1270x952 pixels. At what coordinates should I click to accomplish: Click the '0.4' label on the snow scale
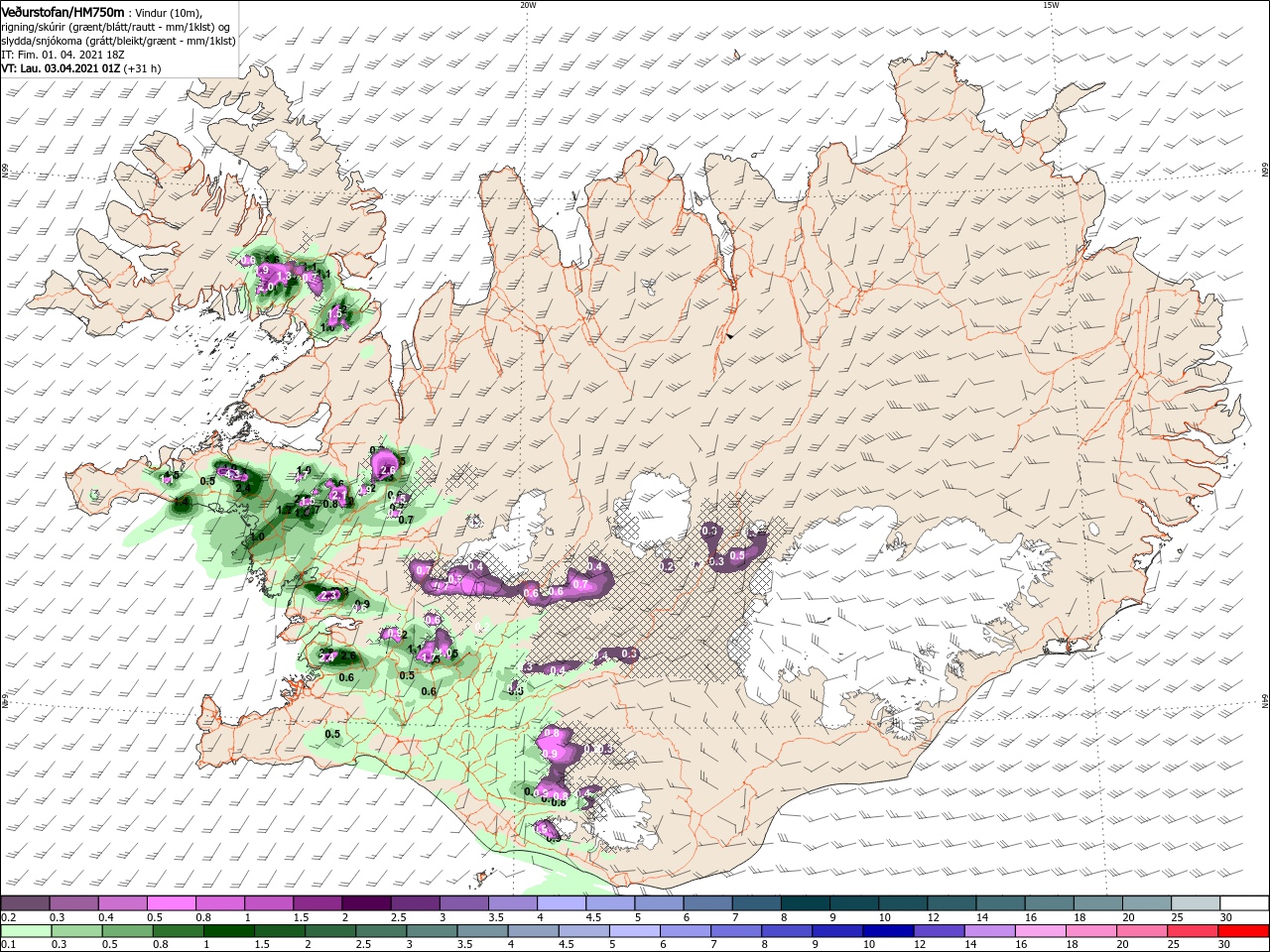[x=105, y=917]
